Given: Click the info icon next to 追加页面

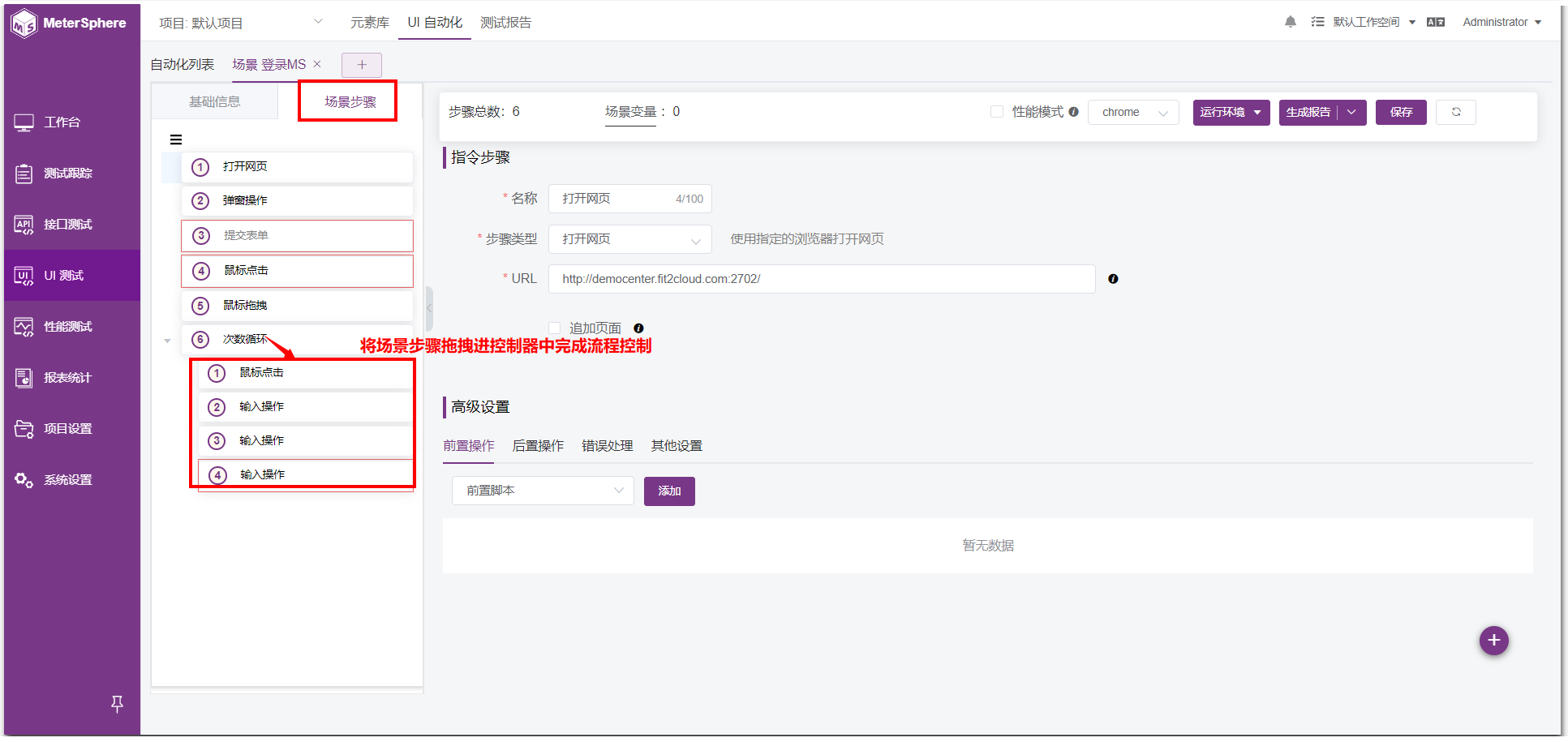Looking at the screenshot, I should coord(638,328).
